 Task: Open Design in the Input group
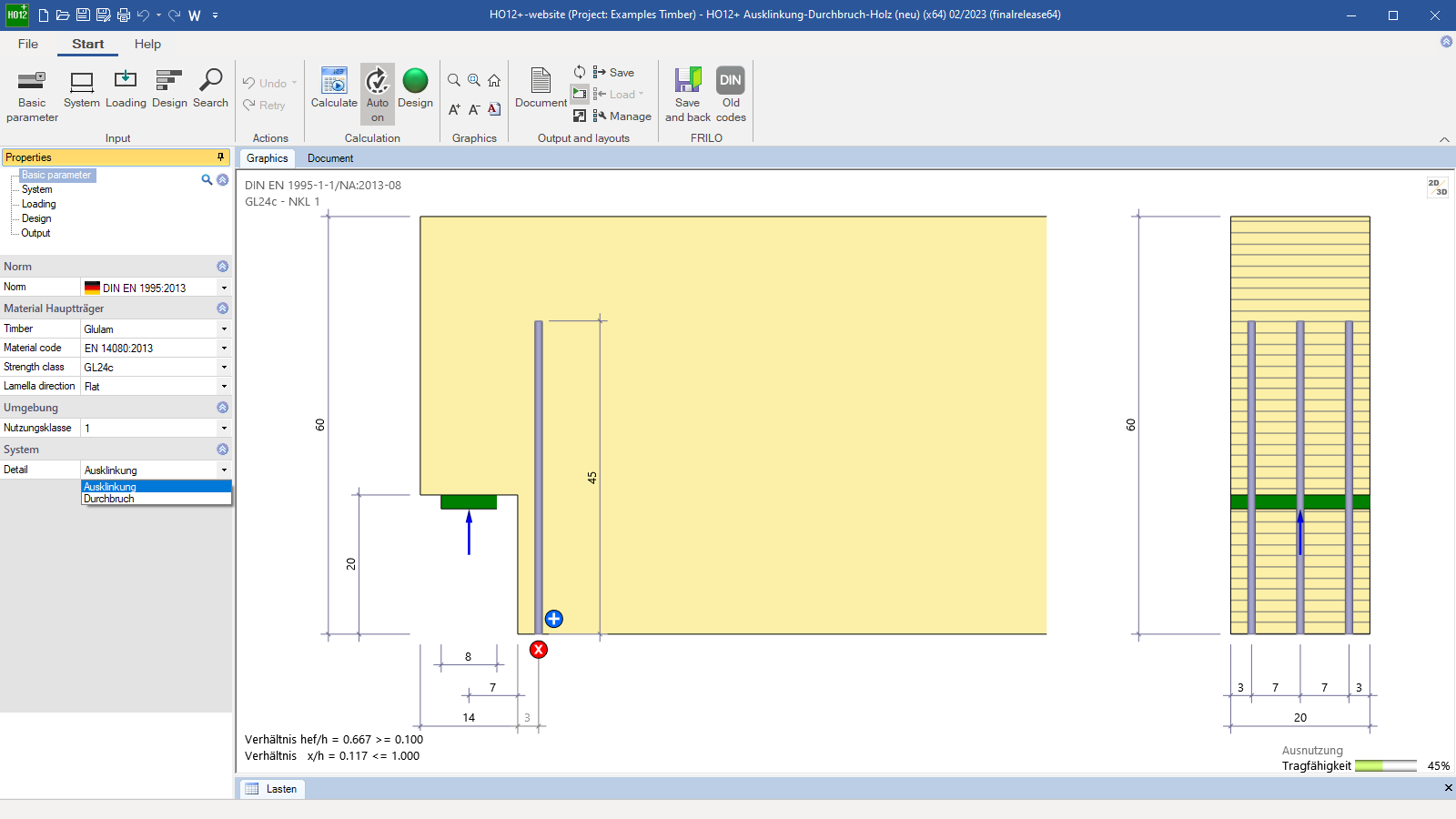click(169, 89)
